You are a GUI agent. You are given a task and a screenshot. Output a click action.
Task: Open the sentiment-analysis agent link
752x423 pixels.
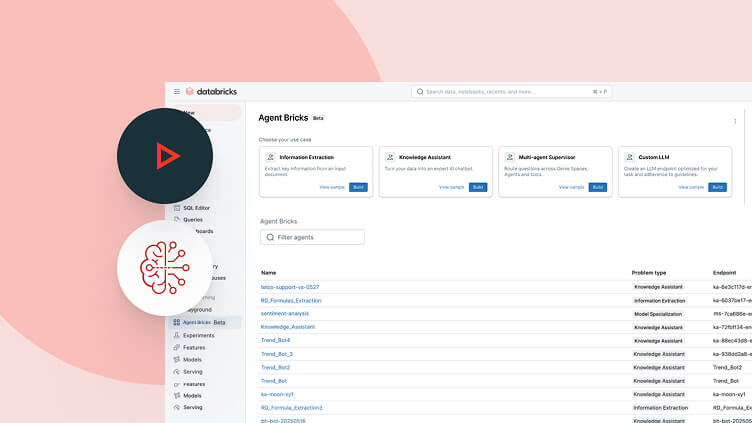285,313
